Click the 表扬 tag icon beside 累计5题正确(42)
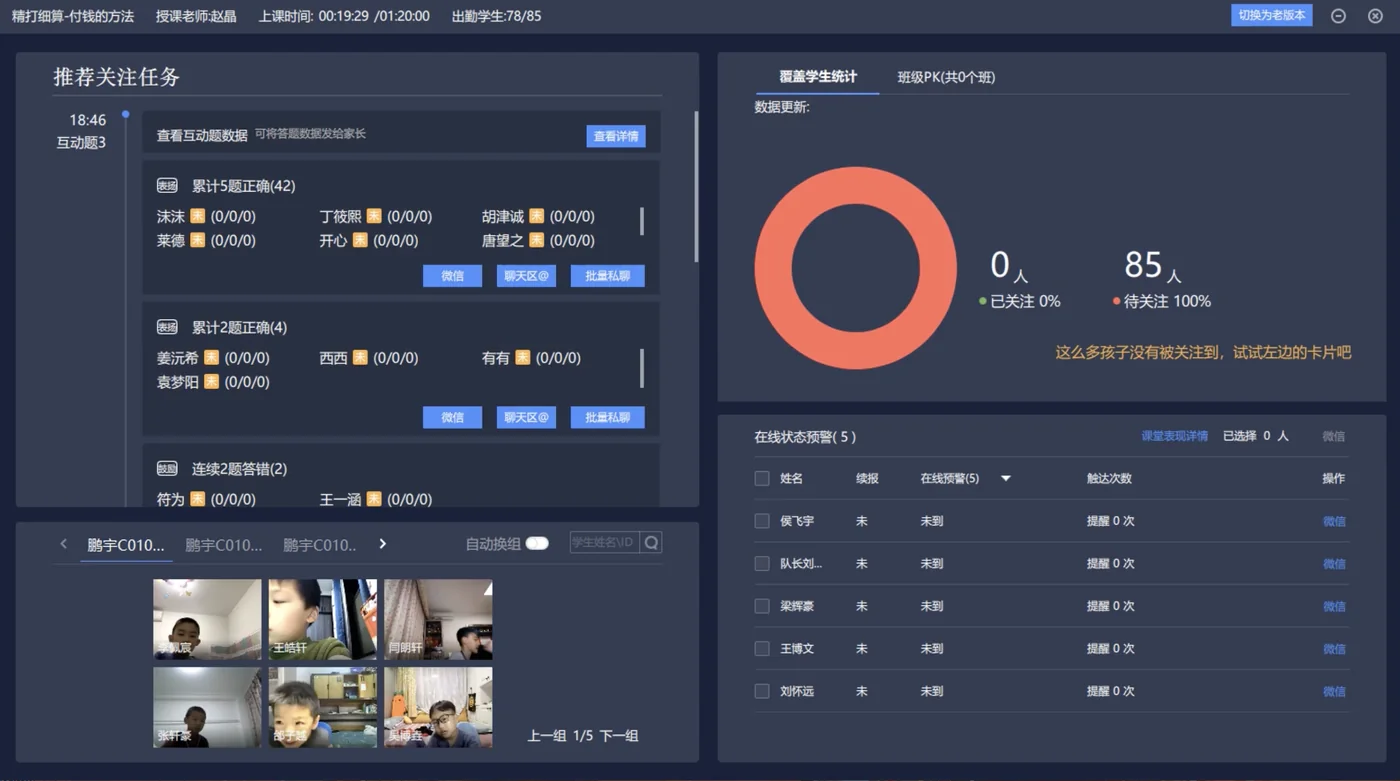The width and height of the screenshot is (1400, 781). click(167, 186)
